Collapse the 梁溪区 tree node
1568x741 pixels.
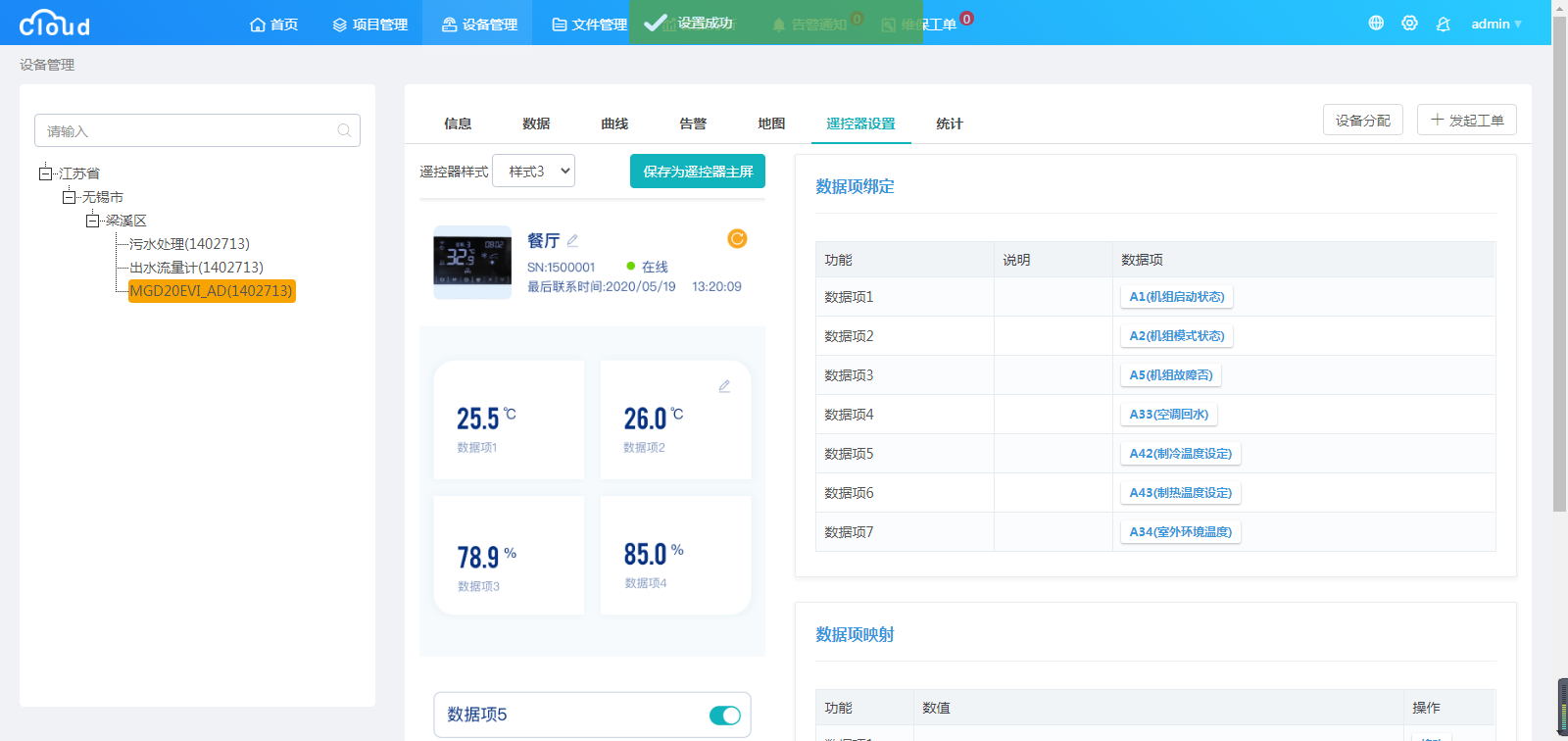pyautogui.click(x=92, y=221)
